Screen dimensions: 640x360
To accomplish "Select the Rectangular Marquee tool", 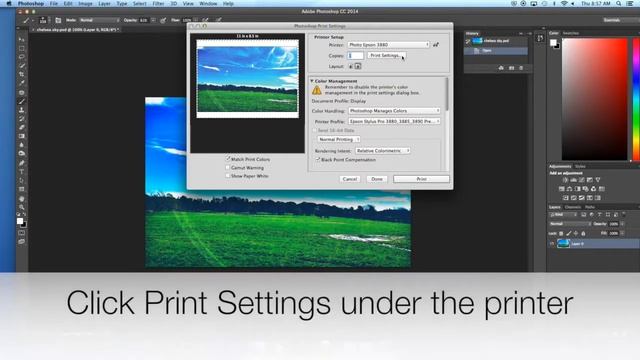I will (x=22, y=48).
